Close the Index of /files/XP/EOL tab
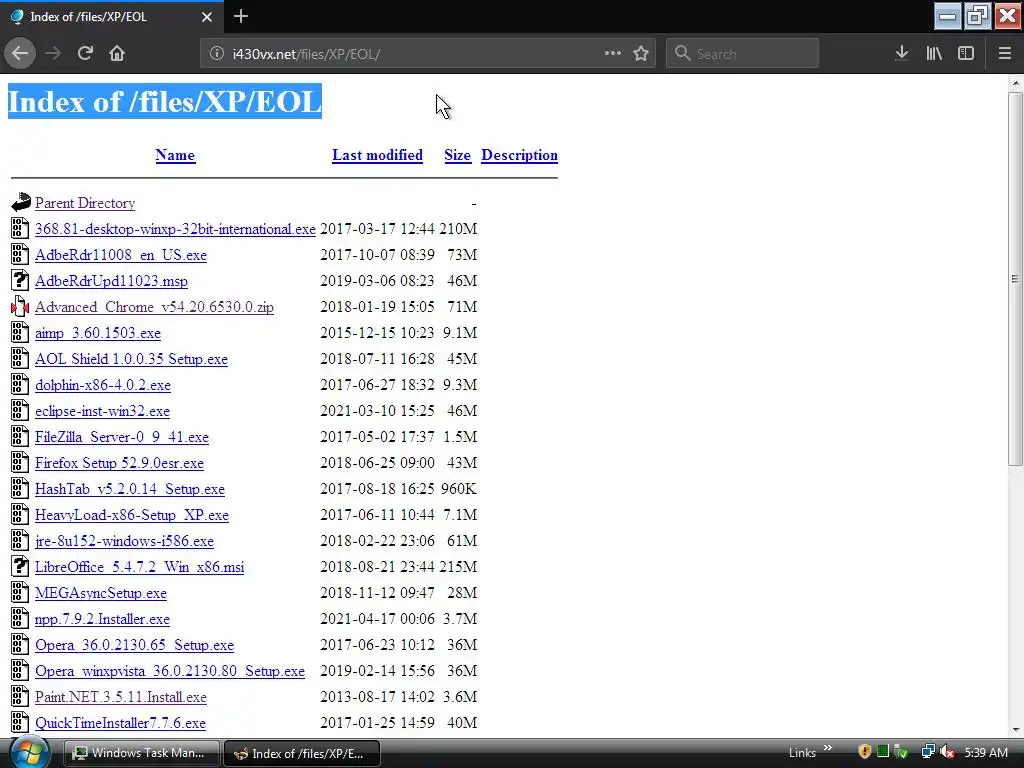This screenshot has height=768, width=1024. 207,17
